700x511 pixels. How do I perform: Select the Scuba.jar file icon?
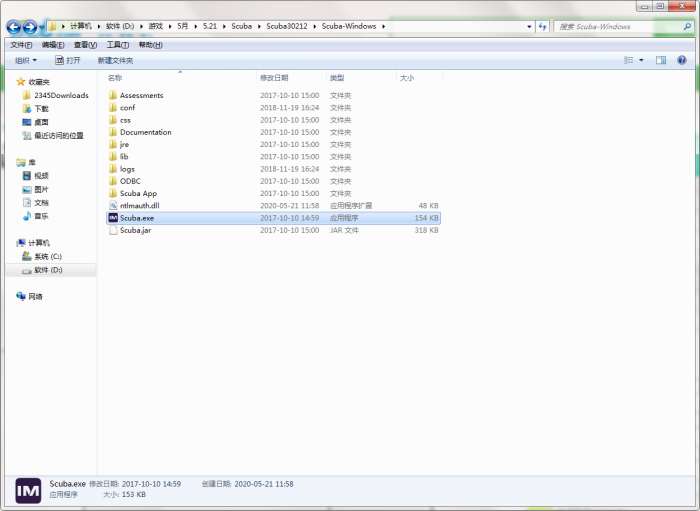click(x=113, y=230)
